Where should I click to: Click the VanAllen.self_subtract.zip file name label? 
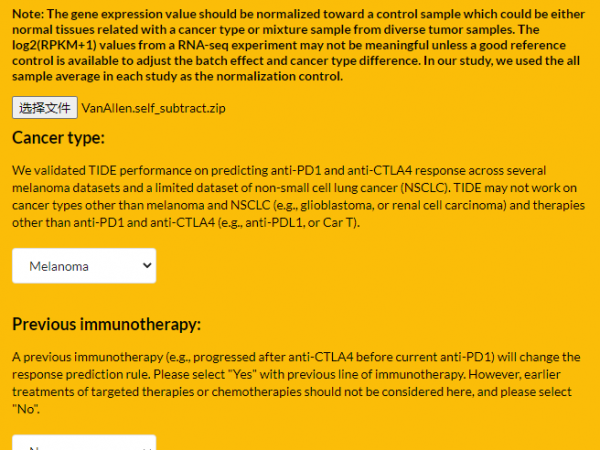[x=153, y=108]
